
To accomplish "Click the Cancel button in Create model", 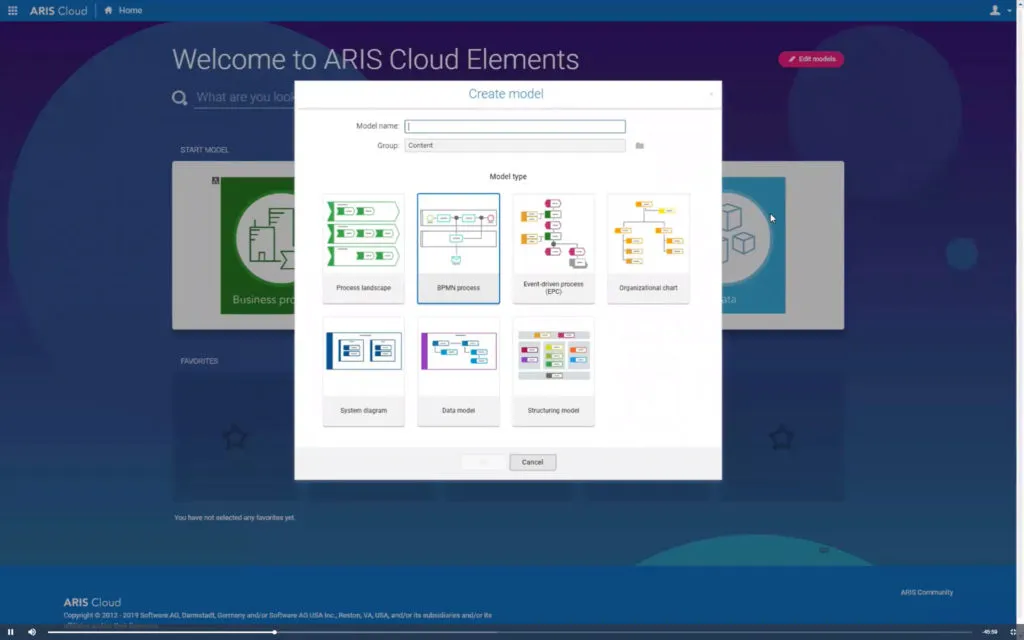I will pyautogui.click(x=532, y=462).
